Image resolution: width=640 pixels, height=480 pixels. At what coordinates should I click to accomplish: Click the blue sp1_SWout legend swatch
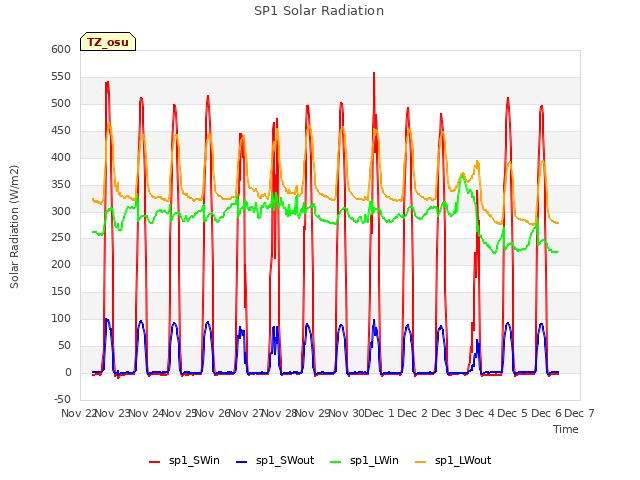tap(242, 462)
